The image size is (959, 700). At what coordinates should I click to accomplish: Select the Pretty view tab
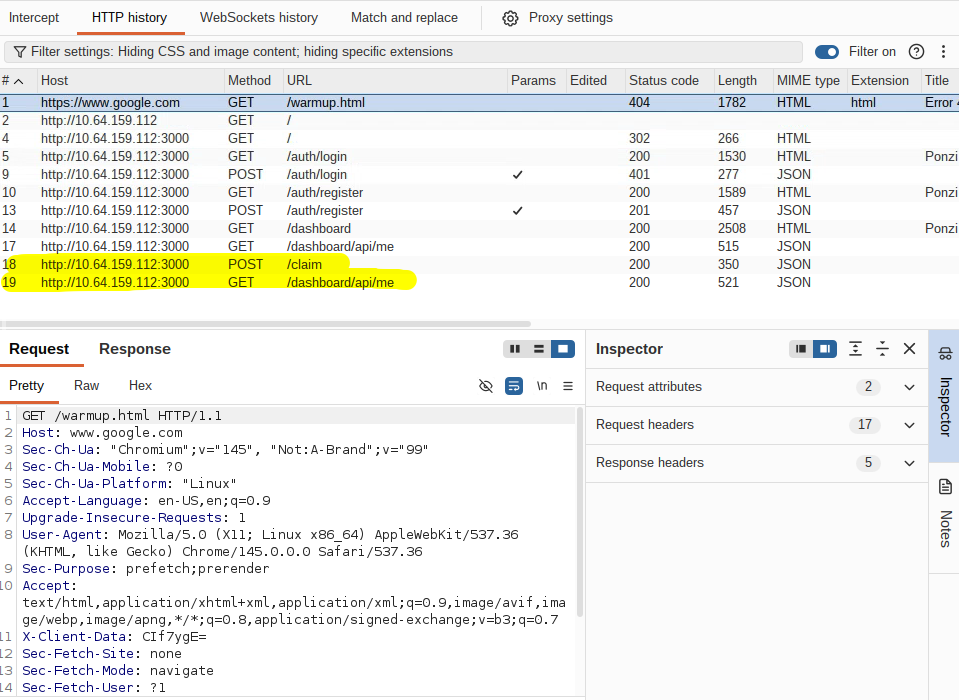(x=26, y=386)
